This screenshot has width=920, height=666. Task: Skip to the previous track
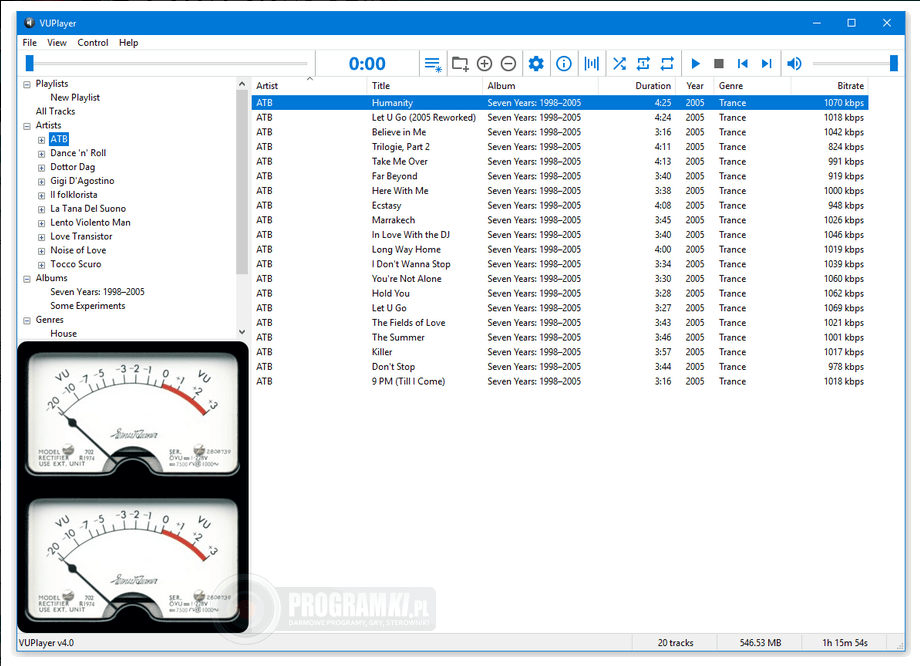coord(743,64)
